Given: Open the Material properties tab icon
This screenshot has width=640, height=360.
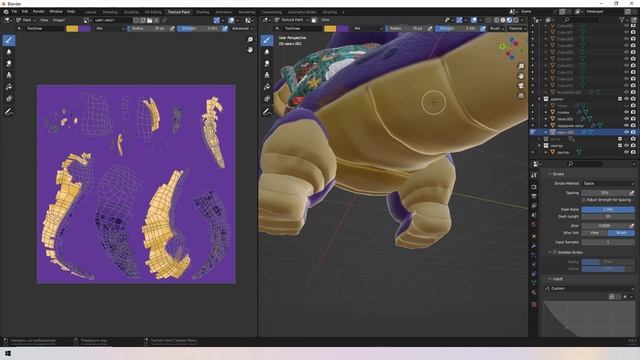Looking at the screenshot, I should point(534,292).
